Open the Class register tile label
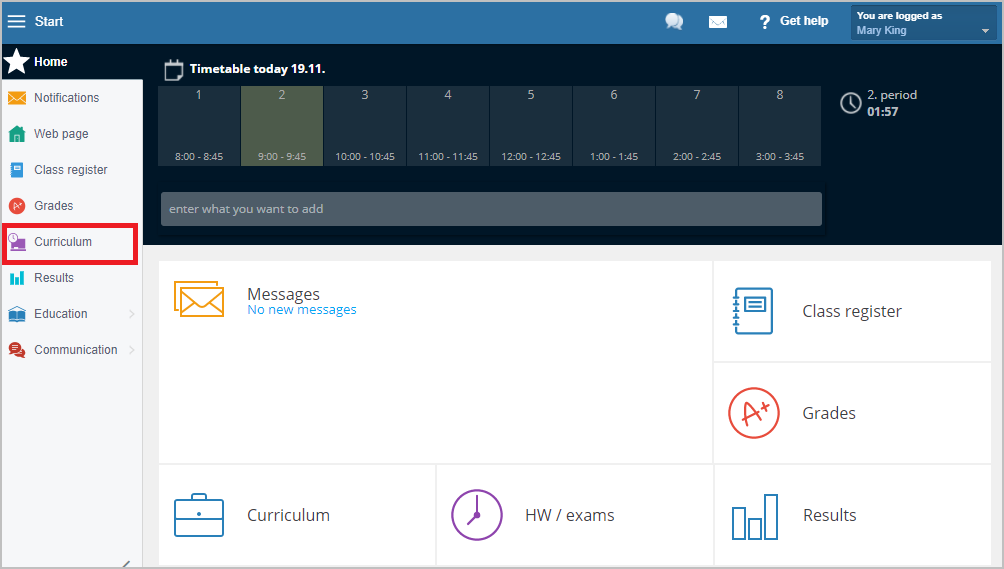The width and height of the screenshot is (1004, 569). [x=852, y=311]
